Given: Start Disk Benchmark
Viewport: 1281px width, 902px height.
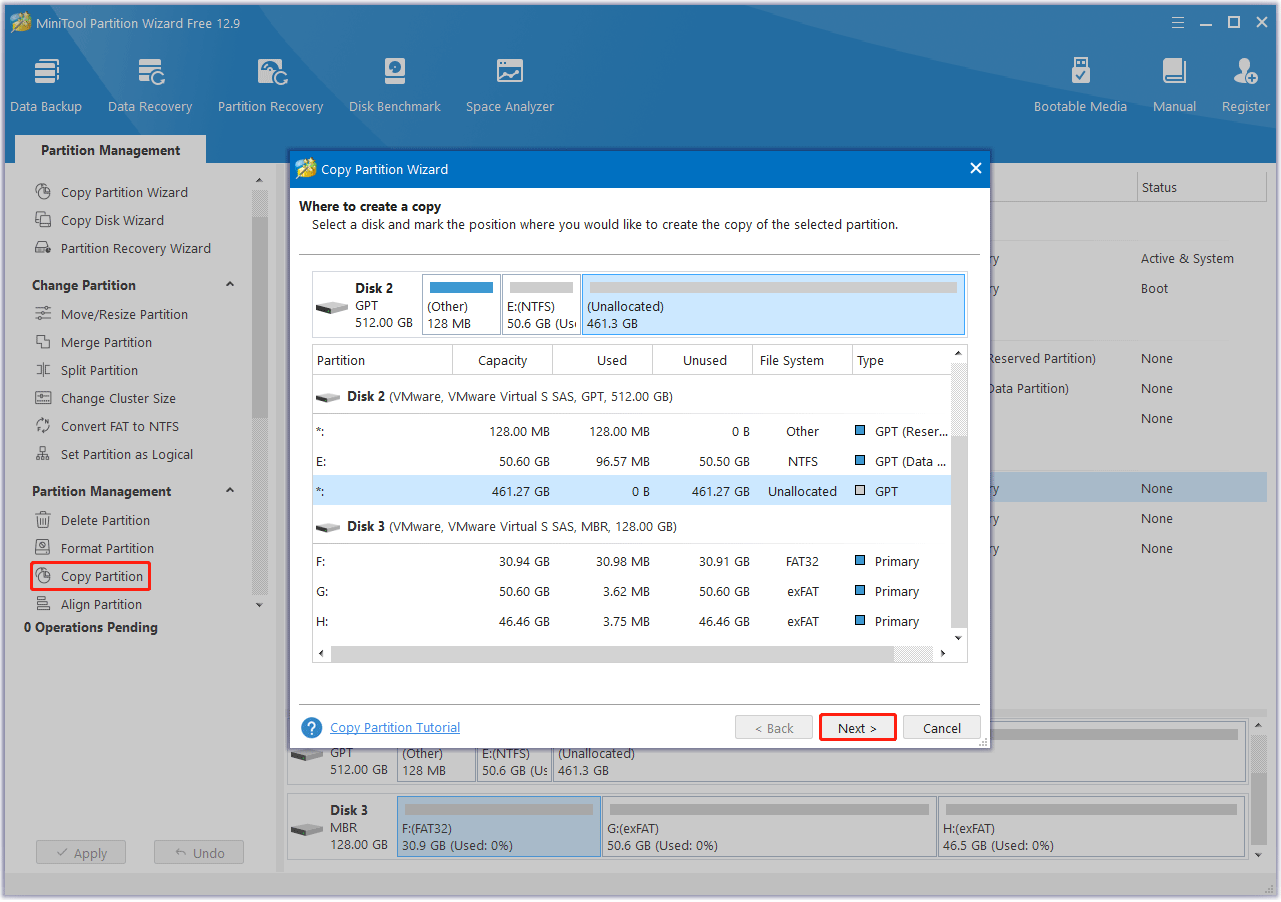Looking at the screenshot, I should coord(395,86).
